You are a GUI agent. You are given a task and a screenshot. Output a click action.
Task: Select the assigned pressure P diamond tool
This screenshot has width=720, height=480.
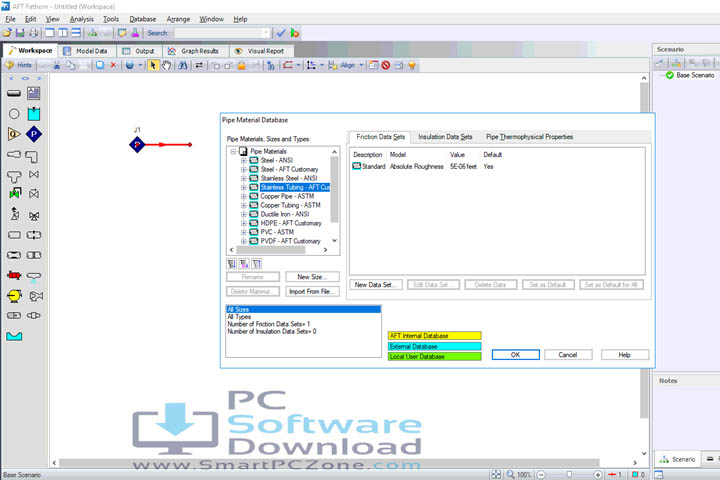(34, 134)
